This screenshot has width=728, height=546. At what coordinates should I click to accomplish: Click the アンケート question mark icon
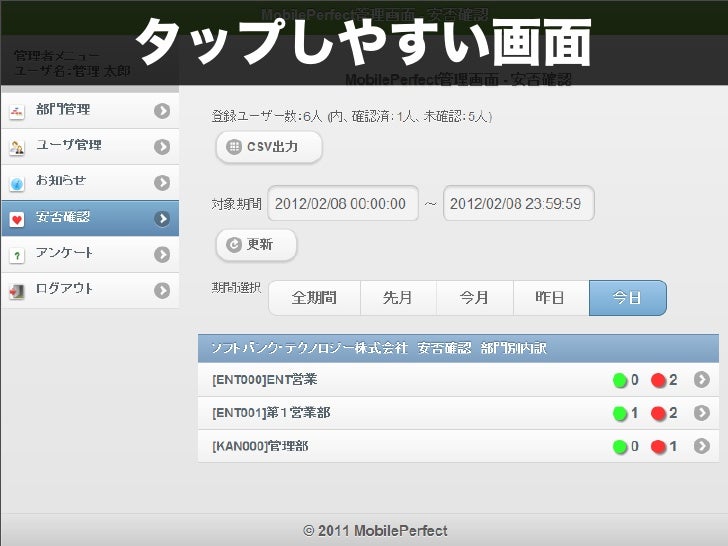pyautogui.click(x=17, y=255)
